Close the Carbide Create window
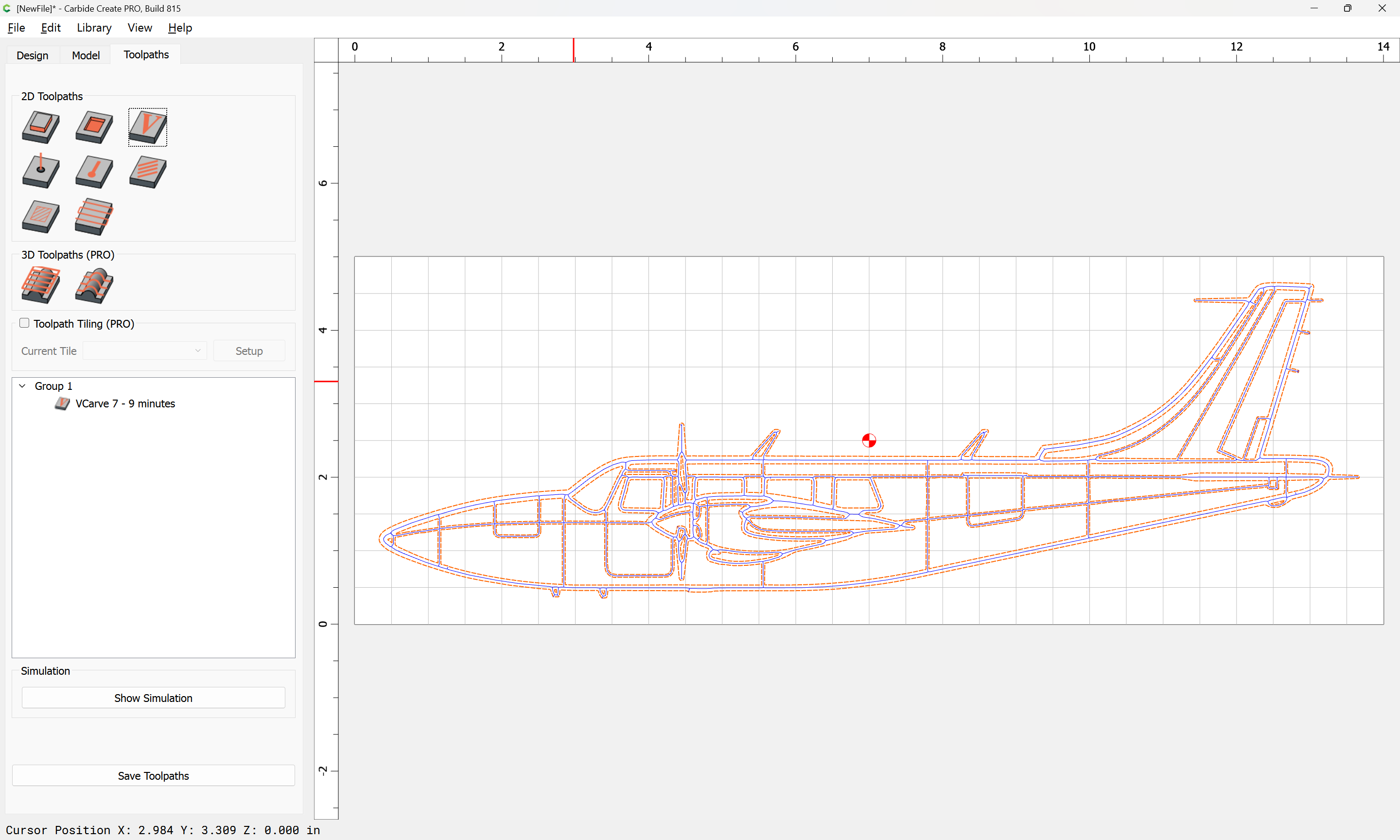 coord(1382,8)
